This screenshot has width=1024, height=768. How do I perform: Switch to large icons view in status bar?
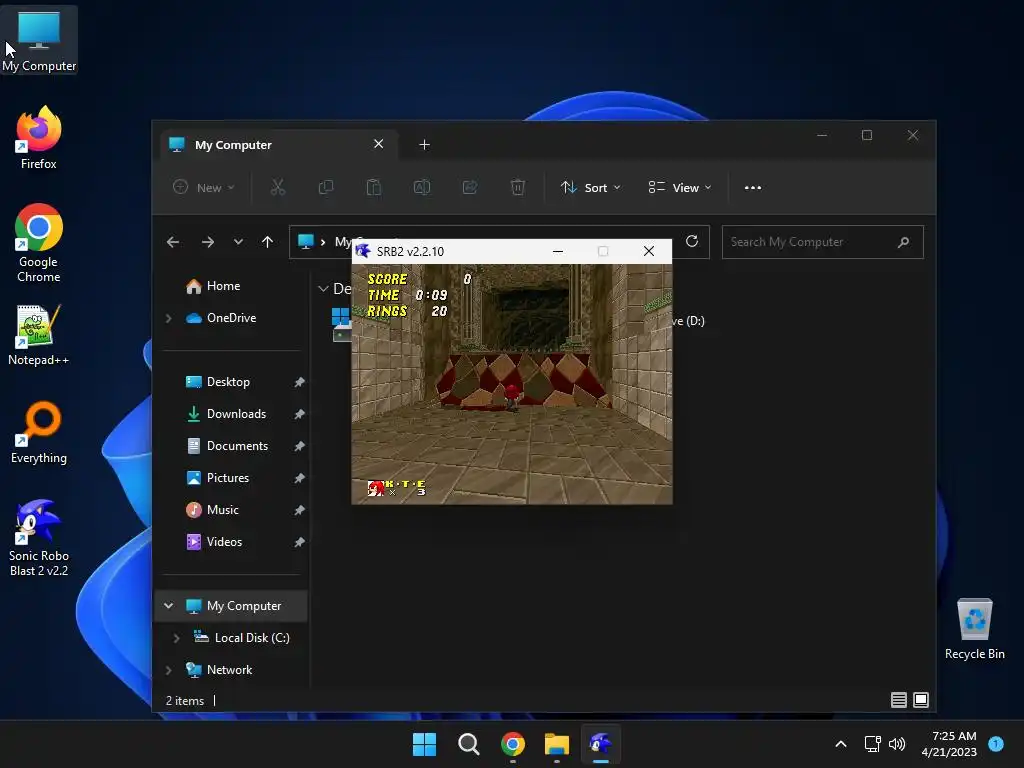coord(921,700)
